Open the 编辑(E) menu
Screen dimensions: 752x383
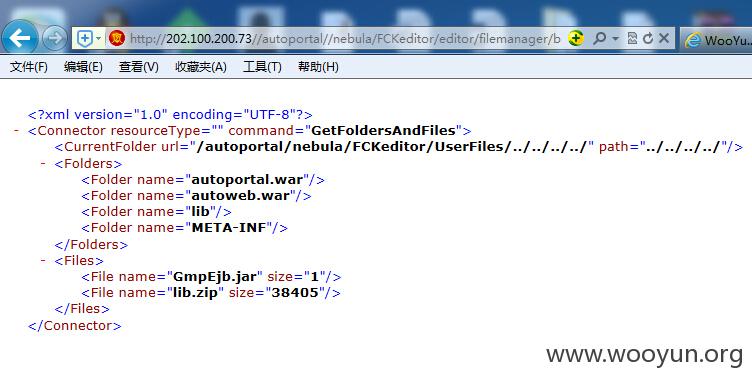83,67
